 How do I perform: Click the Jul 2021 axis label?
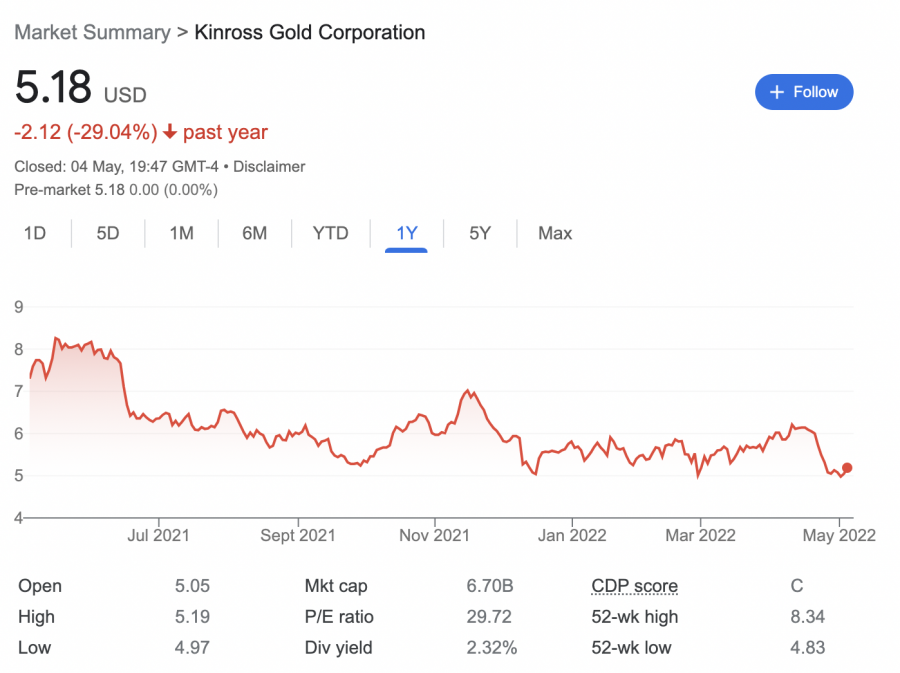(x=158, y=535)
